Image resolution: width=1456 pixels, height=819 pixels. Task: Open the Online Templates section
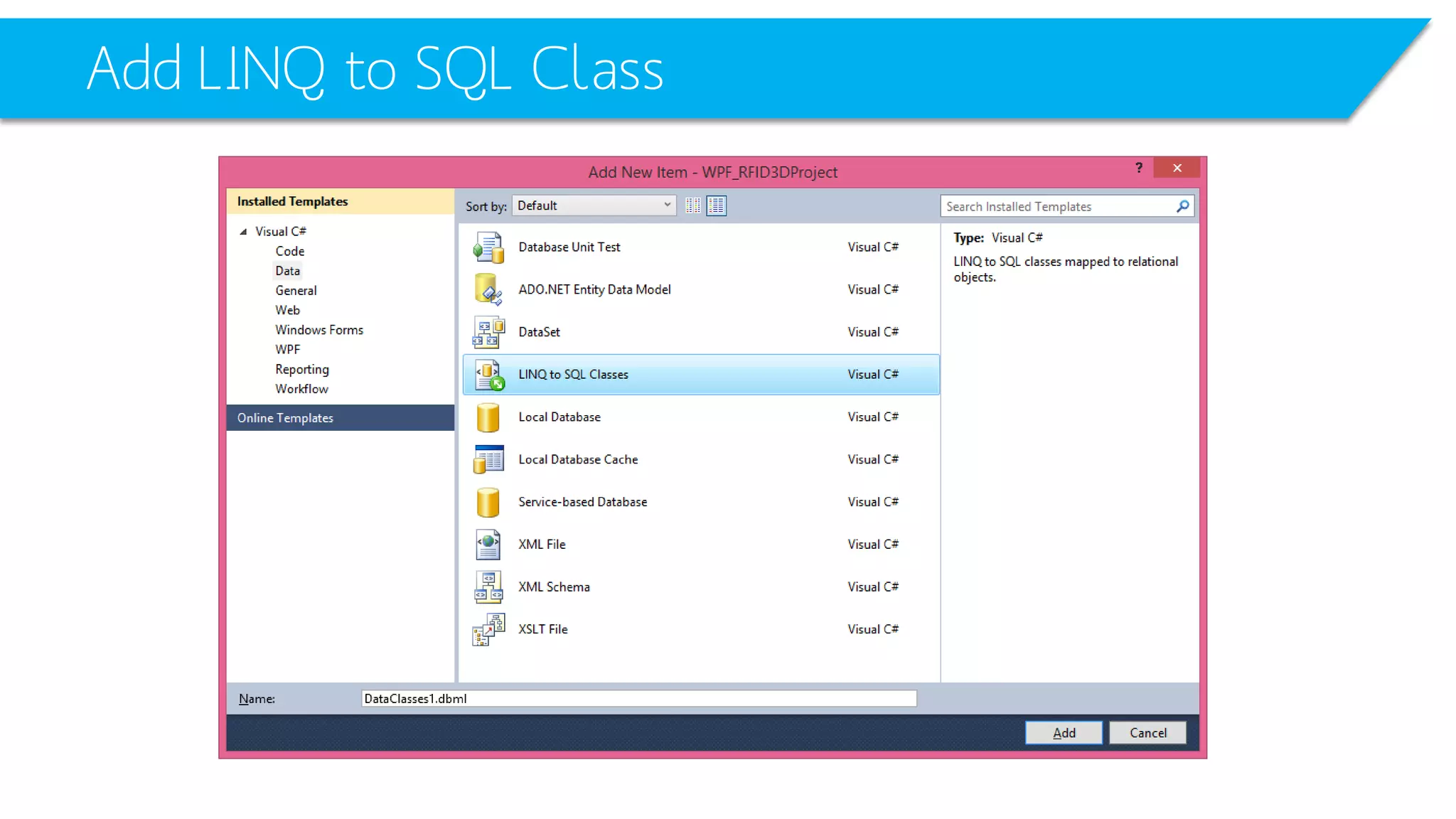[341, 418]
